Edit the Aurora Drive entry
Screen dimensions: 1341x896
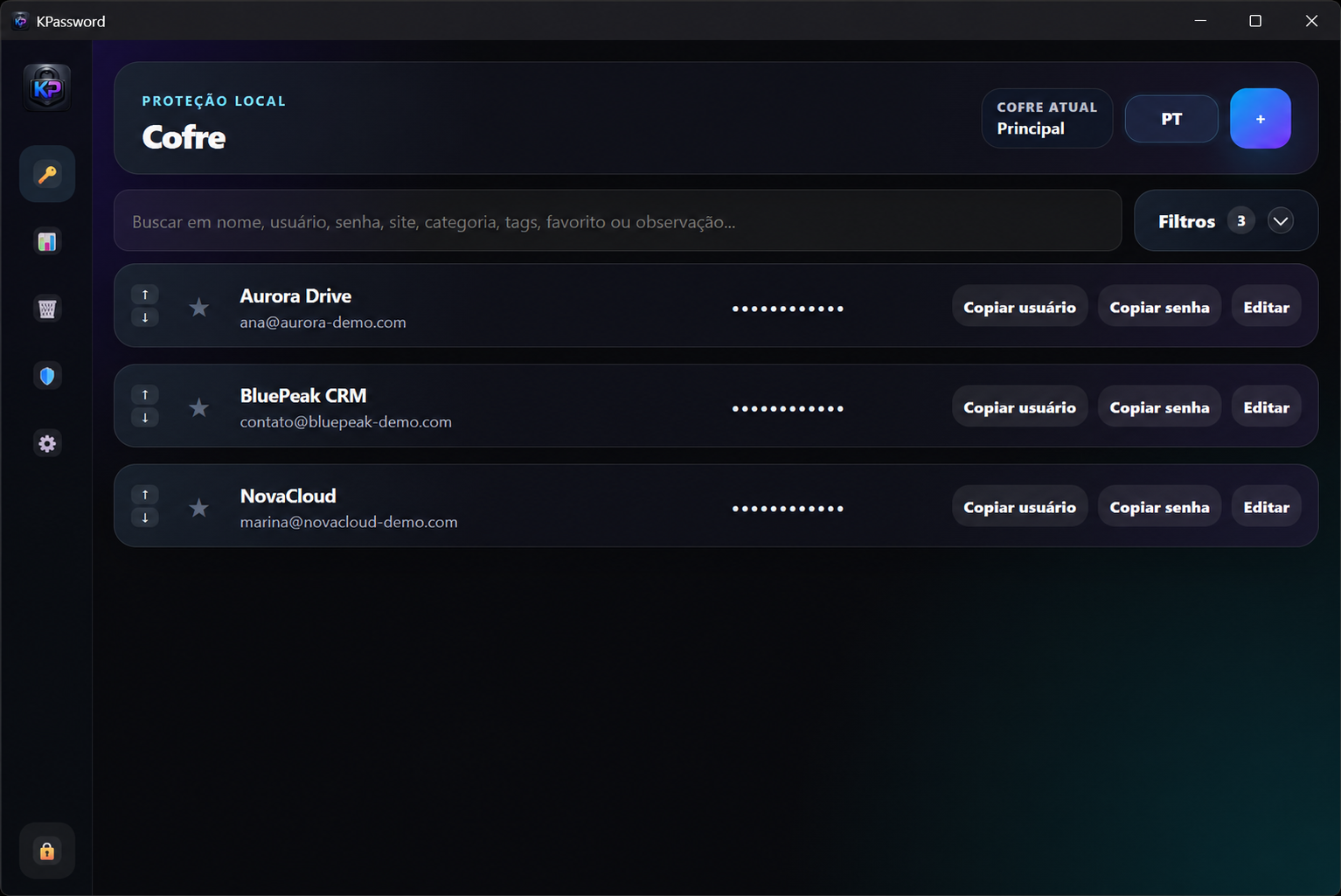1266,307
